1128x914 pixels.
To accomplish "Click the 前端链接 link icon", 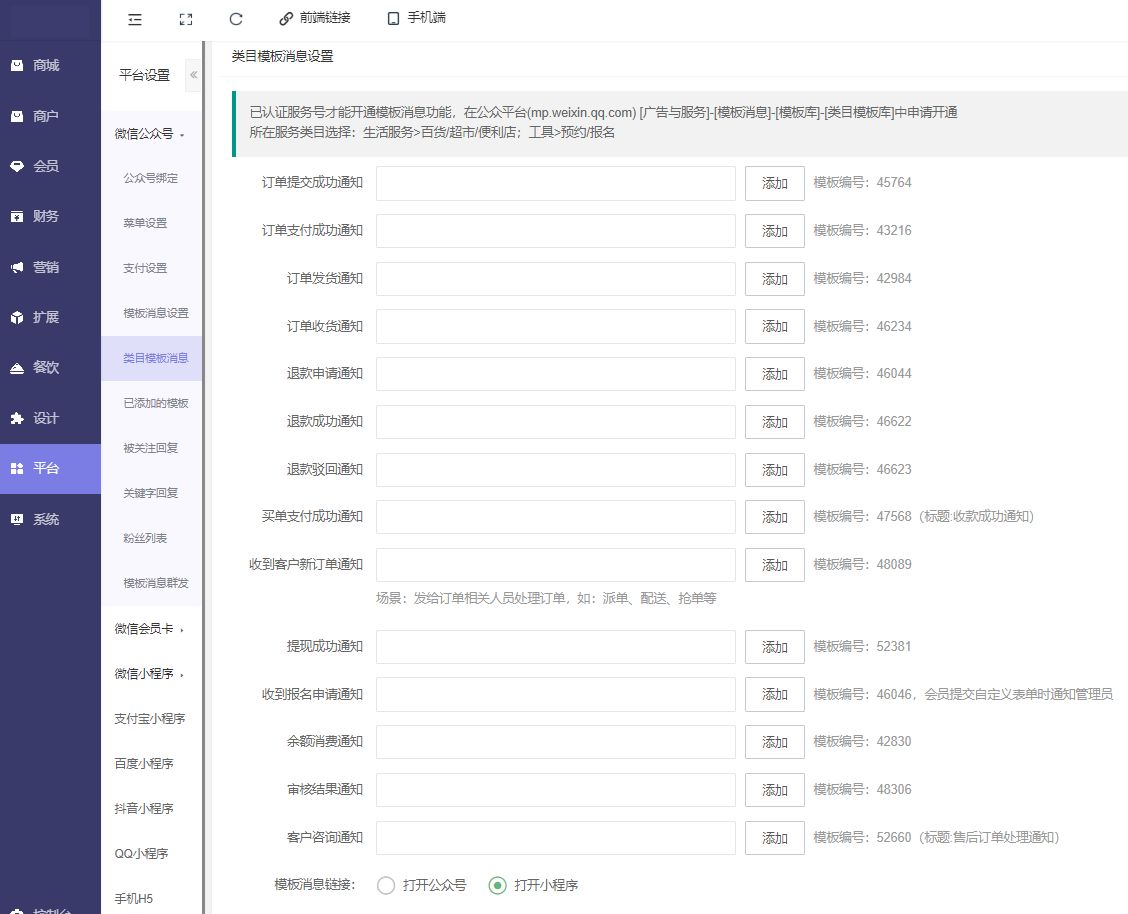I will click(x=287, y=18).
